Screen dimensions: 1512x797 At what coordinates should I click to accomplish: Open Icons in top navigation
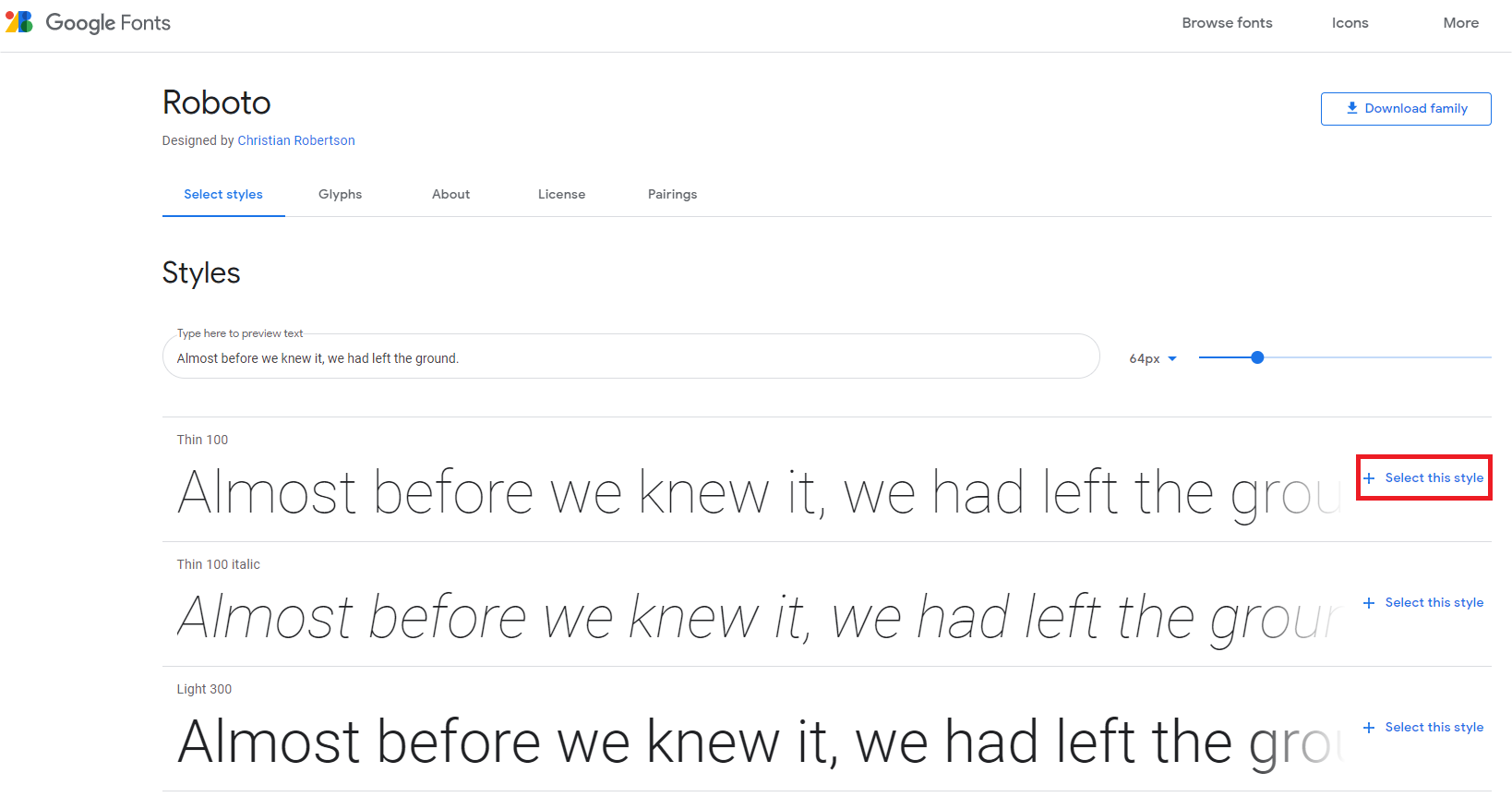pos(1350,23)
